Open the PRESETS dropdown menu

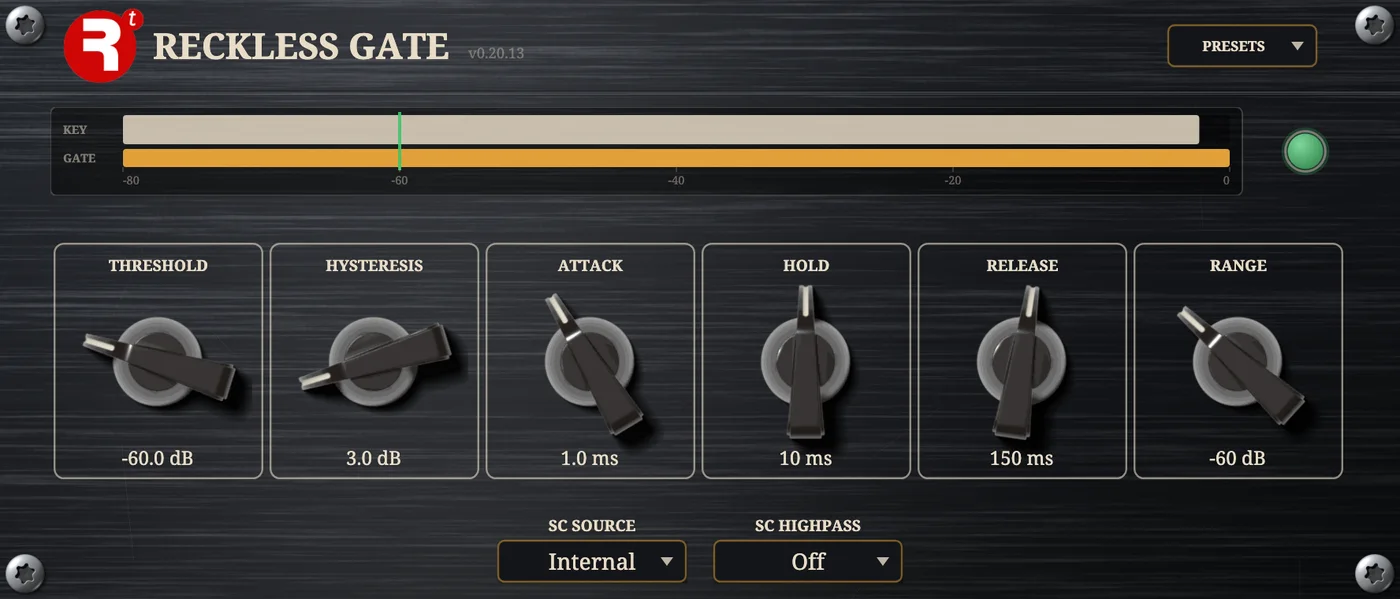click(x=1242, y=46)
